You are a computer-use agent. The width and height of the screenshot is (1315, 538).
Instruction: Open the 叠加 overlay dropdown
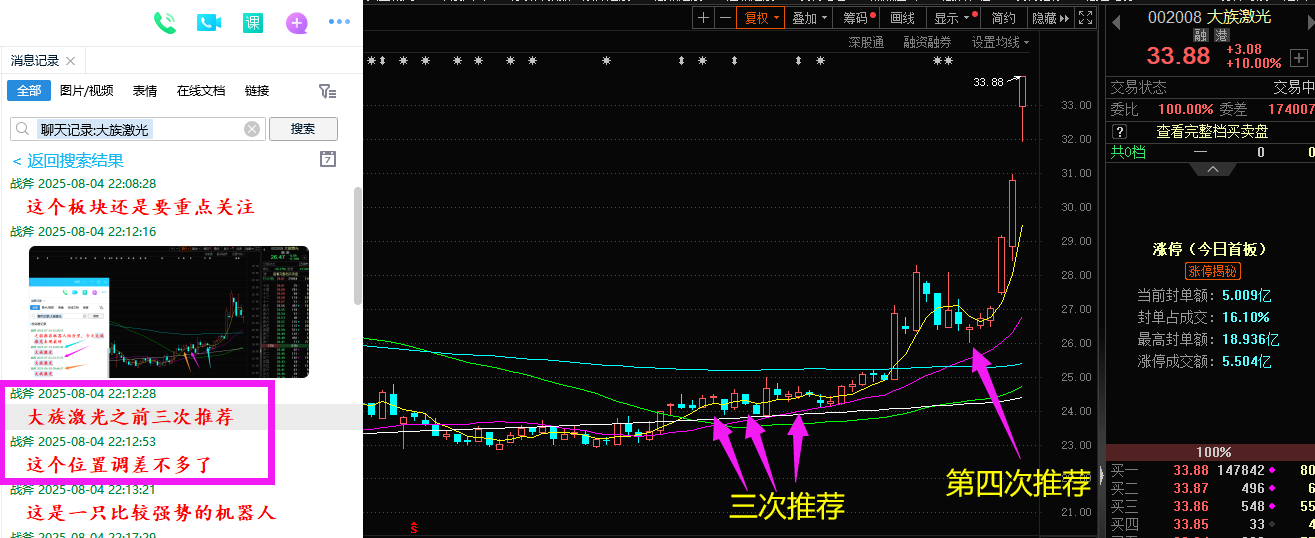(809, 18)
